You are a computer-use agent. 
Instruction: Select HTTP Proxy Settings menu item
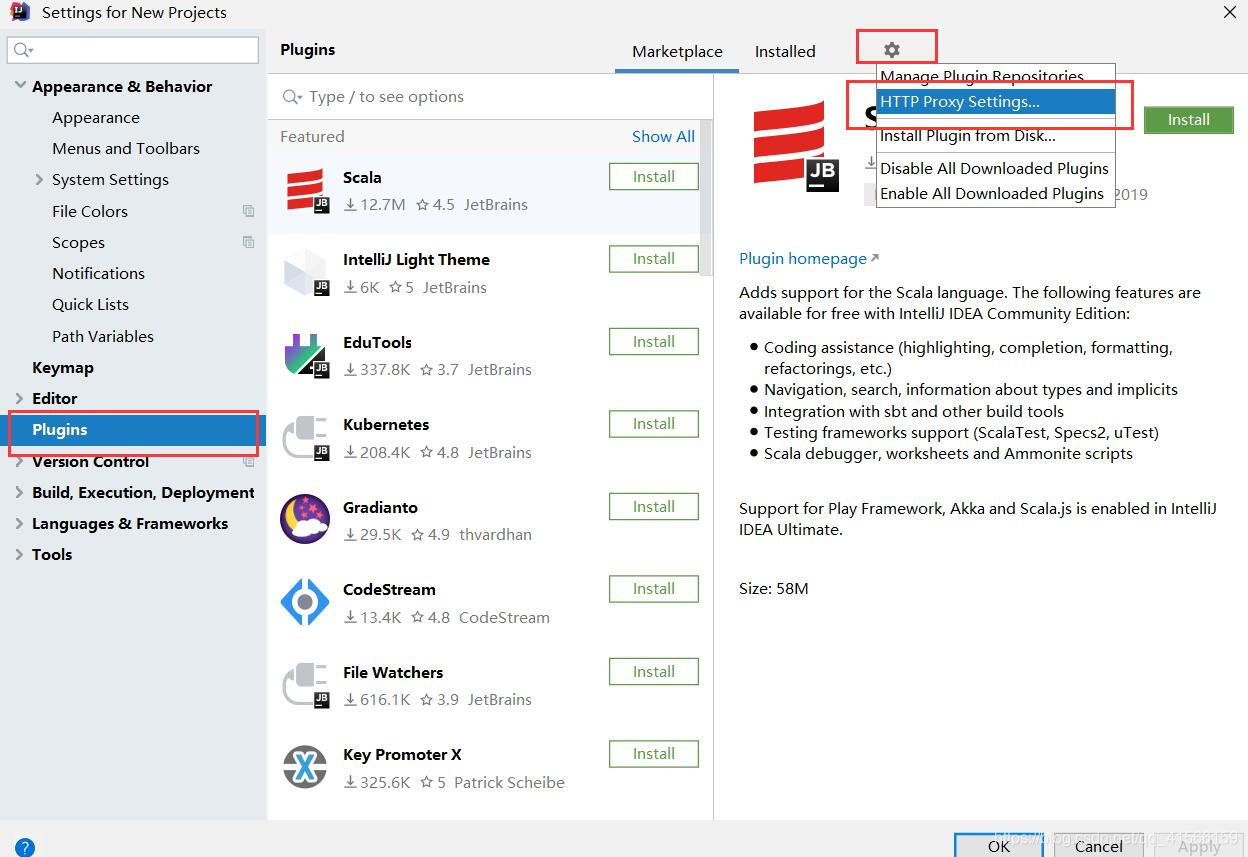tap(995, 101)
